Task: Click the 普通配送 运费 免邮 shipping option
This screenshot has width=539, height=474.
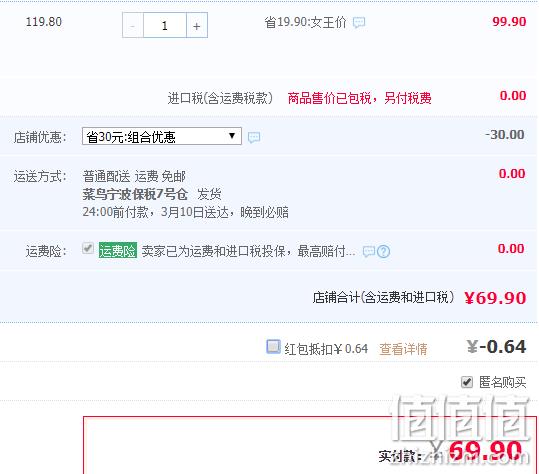Action: coord(134,177)
